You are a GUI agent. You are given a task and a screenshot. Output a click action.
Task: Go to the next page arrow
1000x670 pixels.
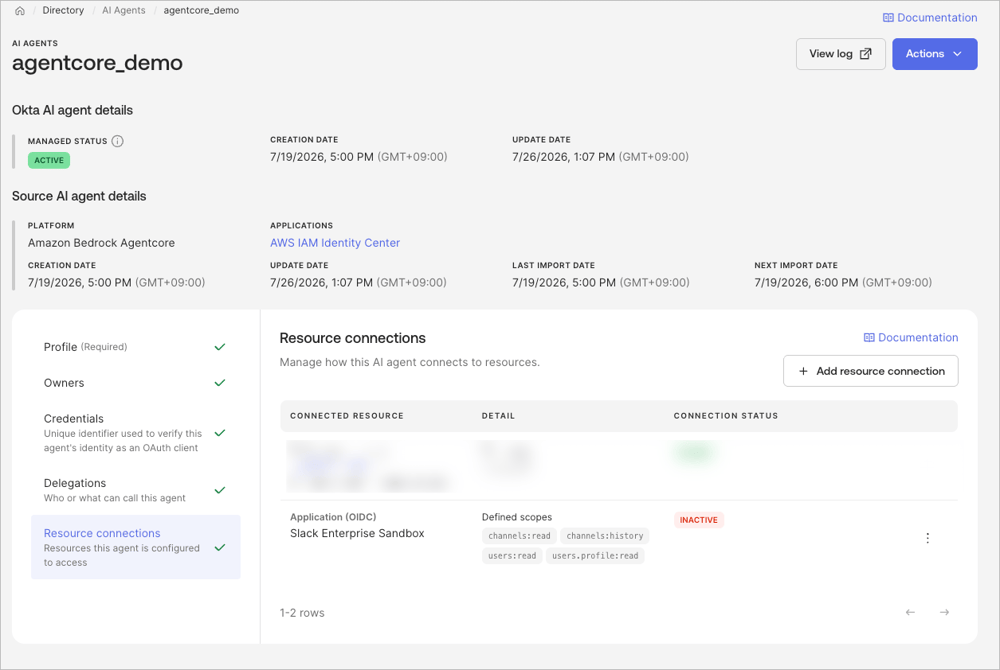pos(945,612)
